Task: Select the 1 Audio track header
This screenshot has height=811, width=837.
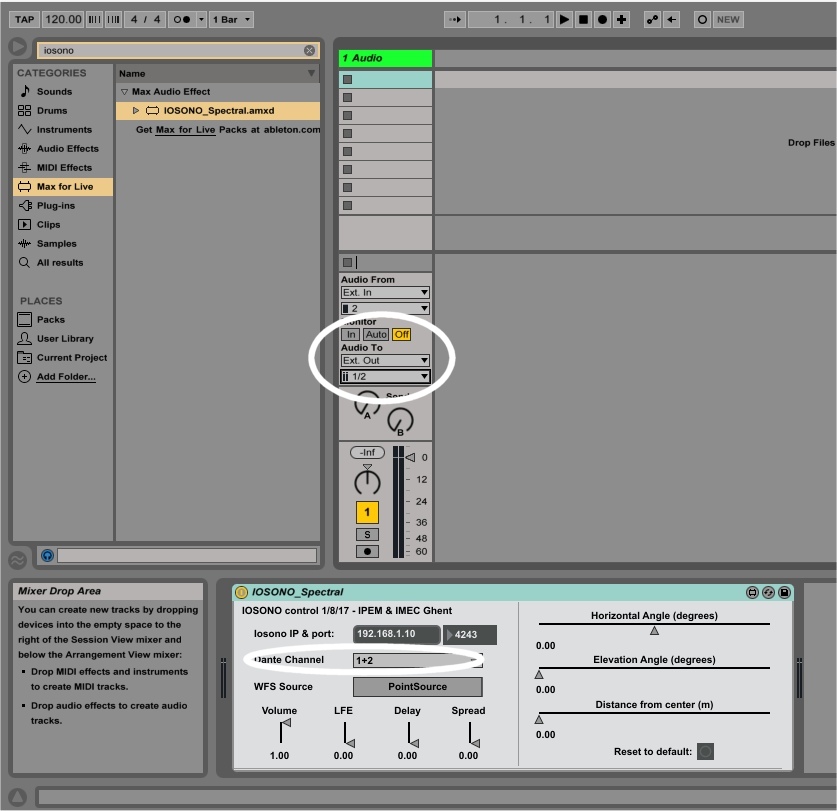Action: click(x=385, y=58)
